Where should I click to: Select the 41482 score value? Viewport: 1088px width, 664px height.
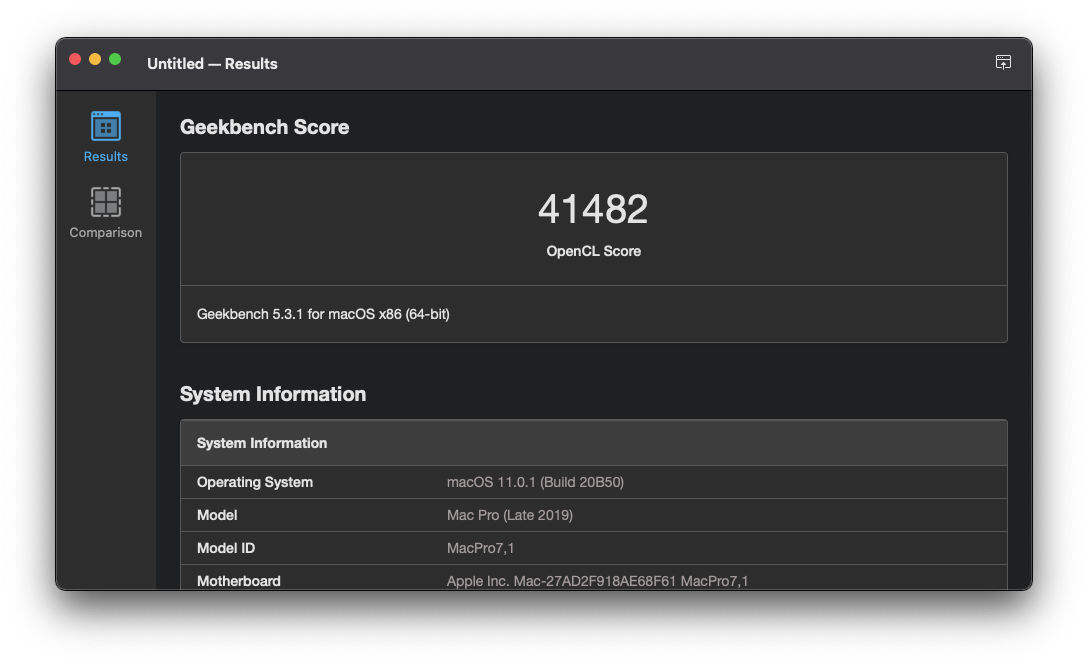tap(593, 209)
